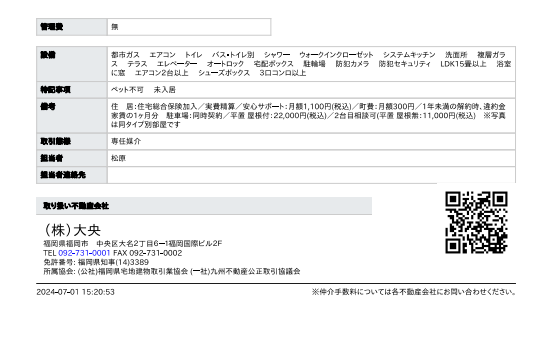Click the 管理費 value 無
Screen dimensions: 553x361
(x=115, y=27)
